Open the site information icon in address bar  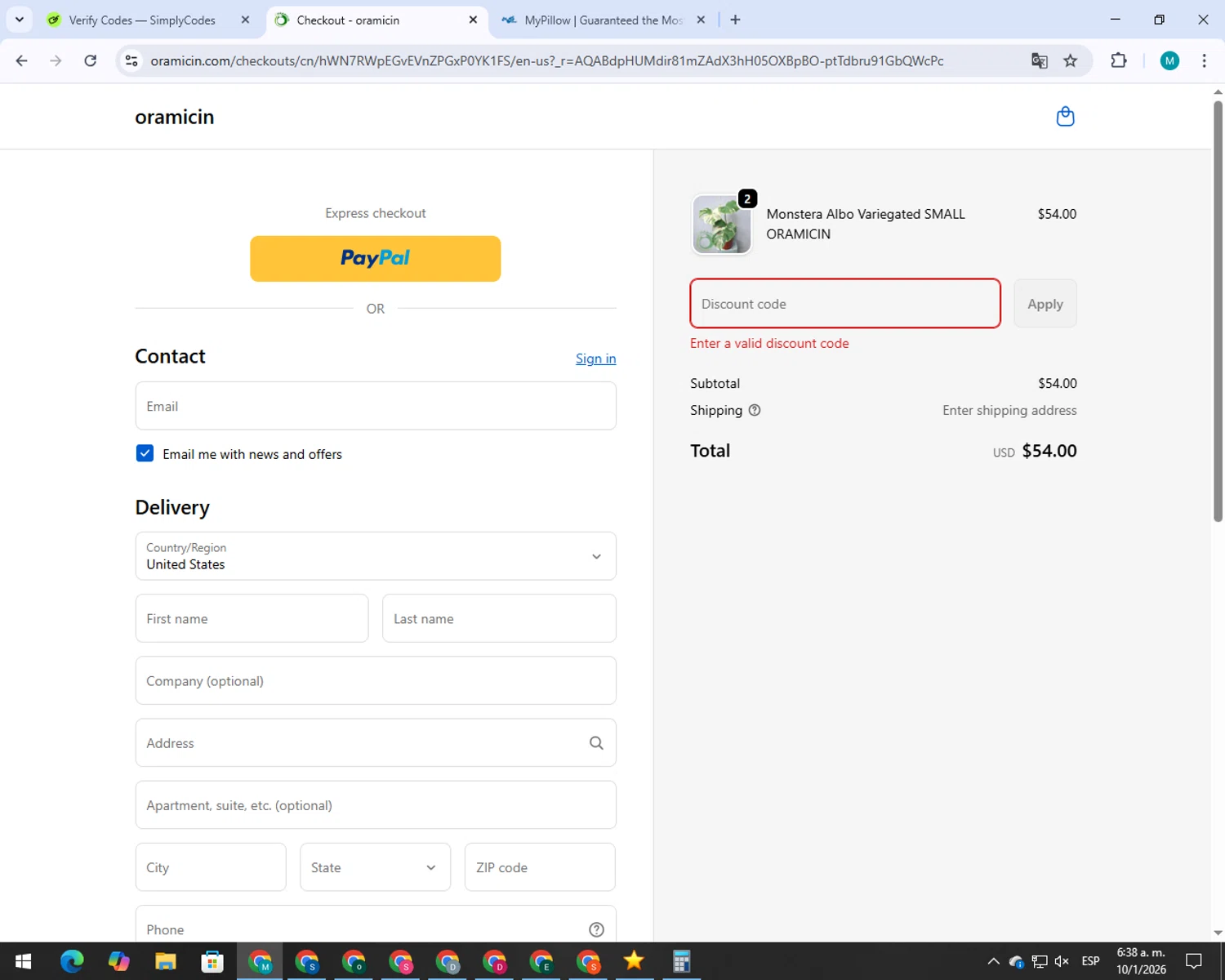tap(131, 60)
